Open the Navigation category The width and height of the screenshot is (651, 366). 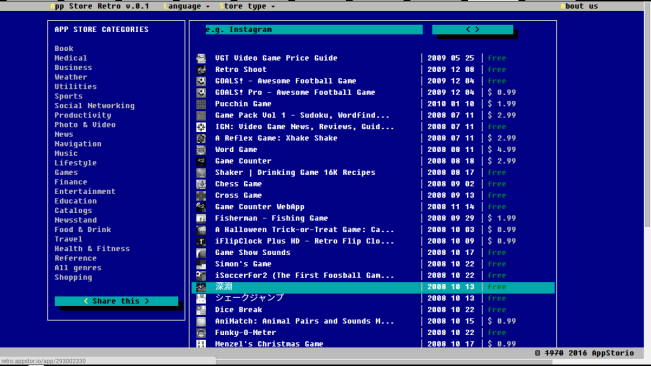pos(78,144)
